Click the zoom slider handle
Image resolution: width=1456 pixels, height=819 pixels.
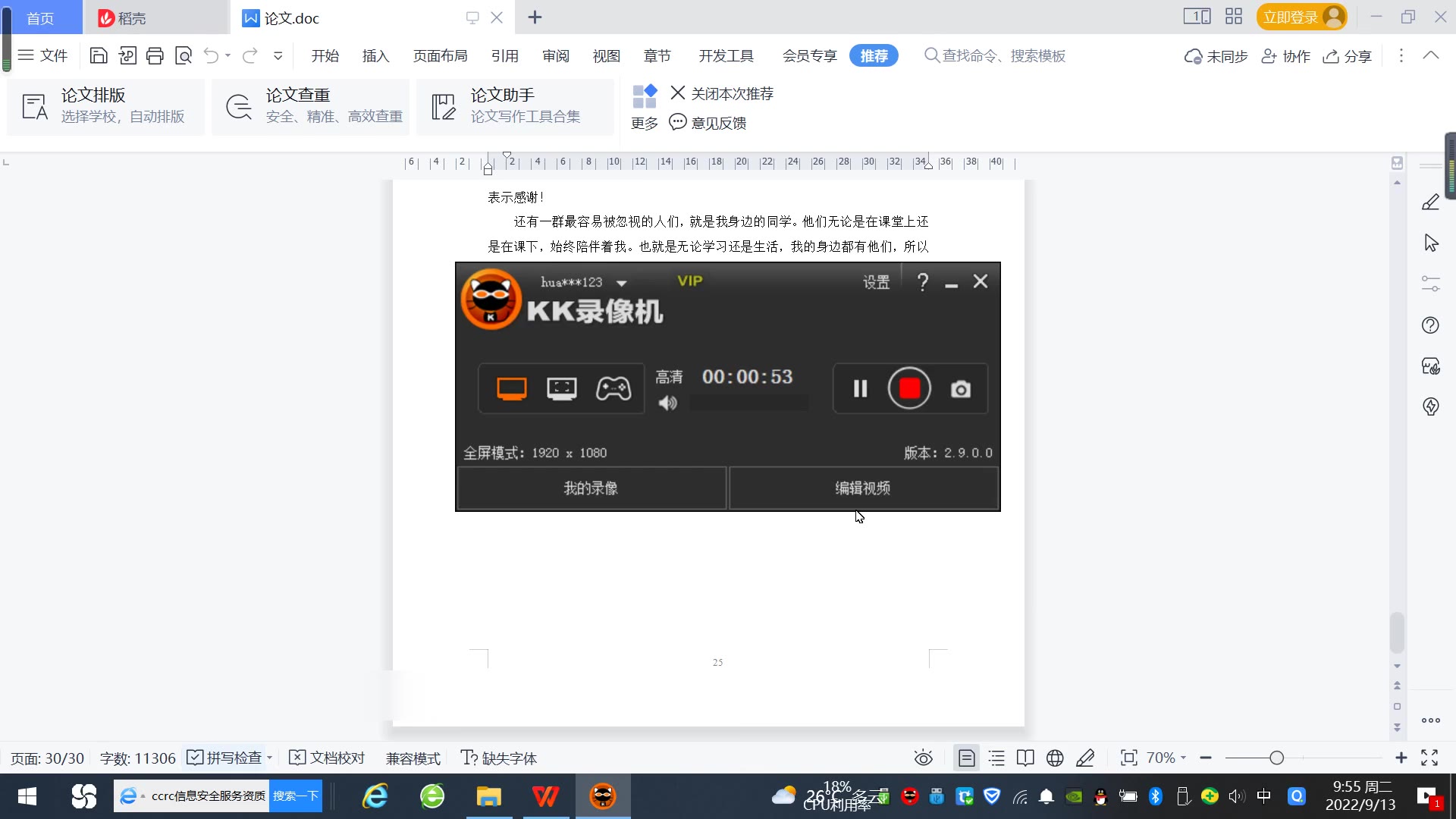[1276, 758]
